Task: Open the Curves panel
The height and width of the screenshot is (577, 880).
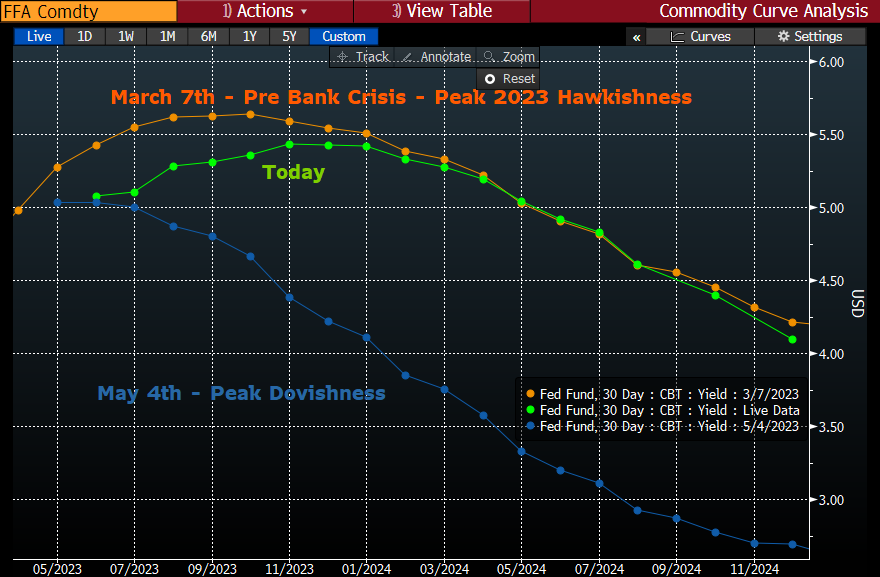Action: [700, 36]
